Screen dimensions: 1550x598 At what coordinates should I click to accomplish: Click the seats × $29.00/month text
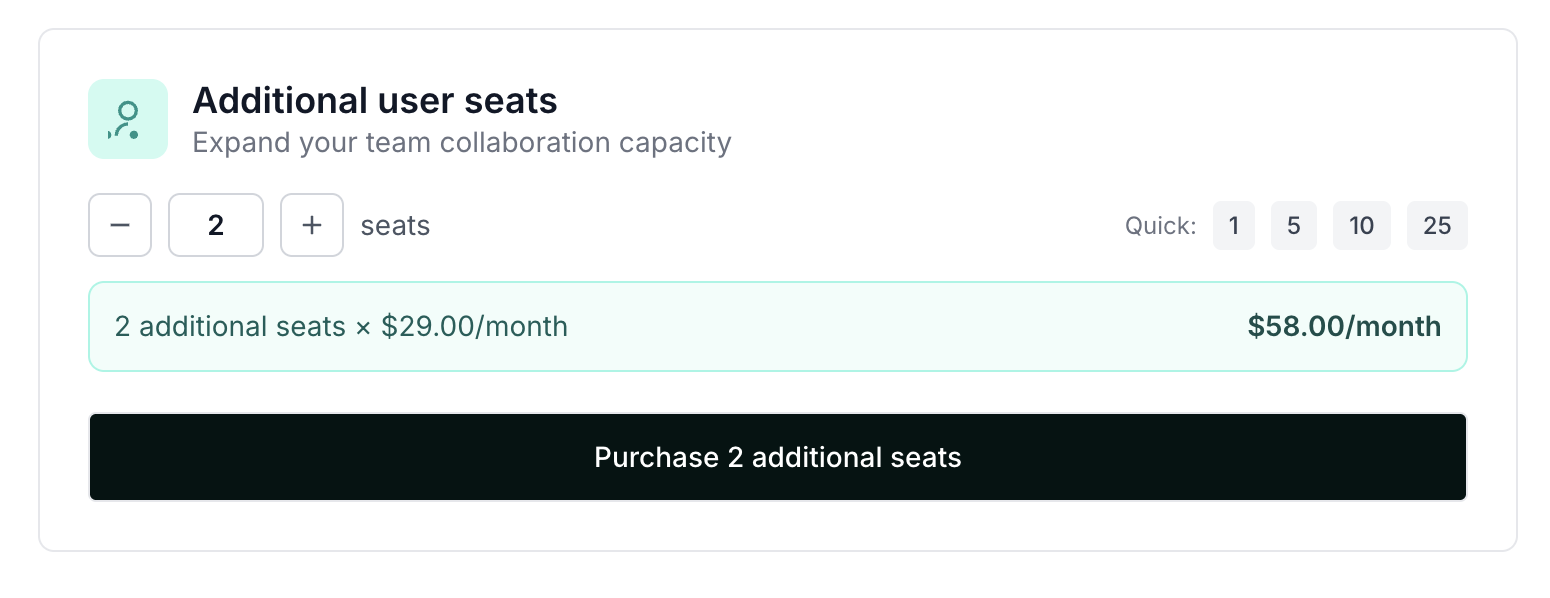[341, 326]
